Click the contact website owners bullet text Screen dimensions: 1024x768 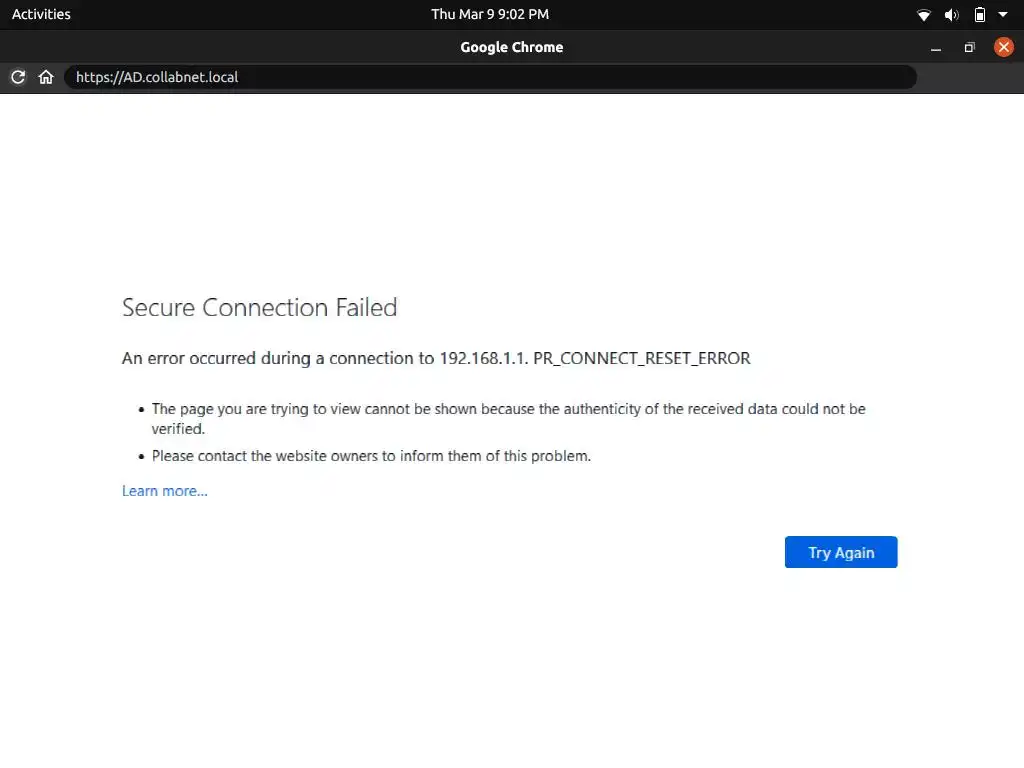pyautogui.click(x=371, y=456)
